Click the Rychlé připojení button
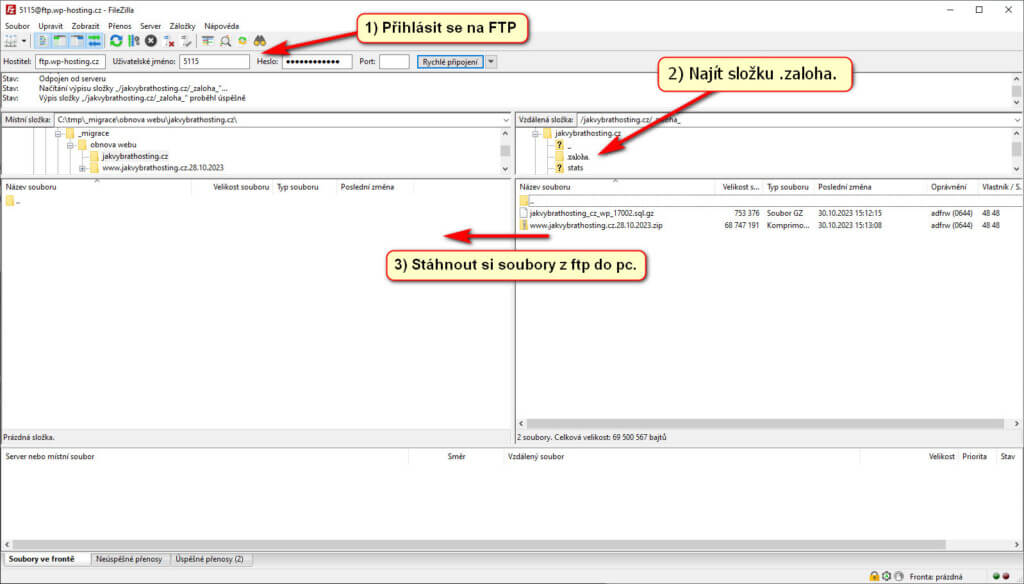Screen dimensions: 1024x584 (449, 62)
